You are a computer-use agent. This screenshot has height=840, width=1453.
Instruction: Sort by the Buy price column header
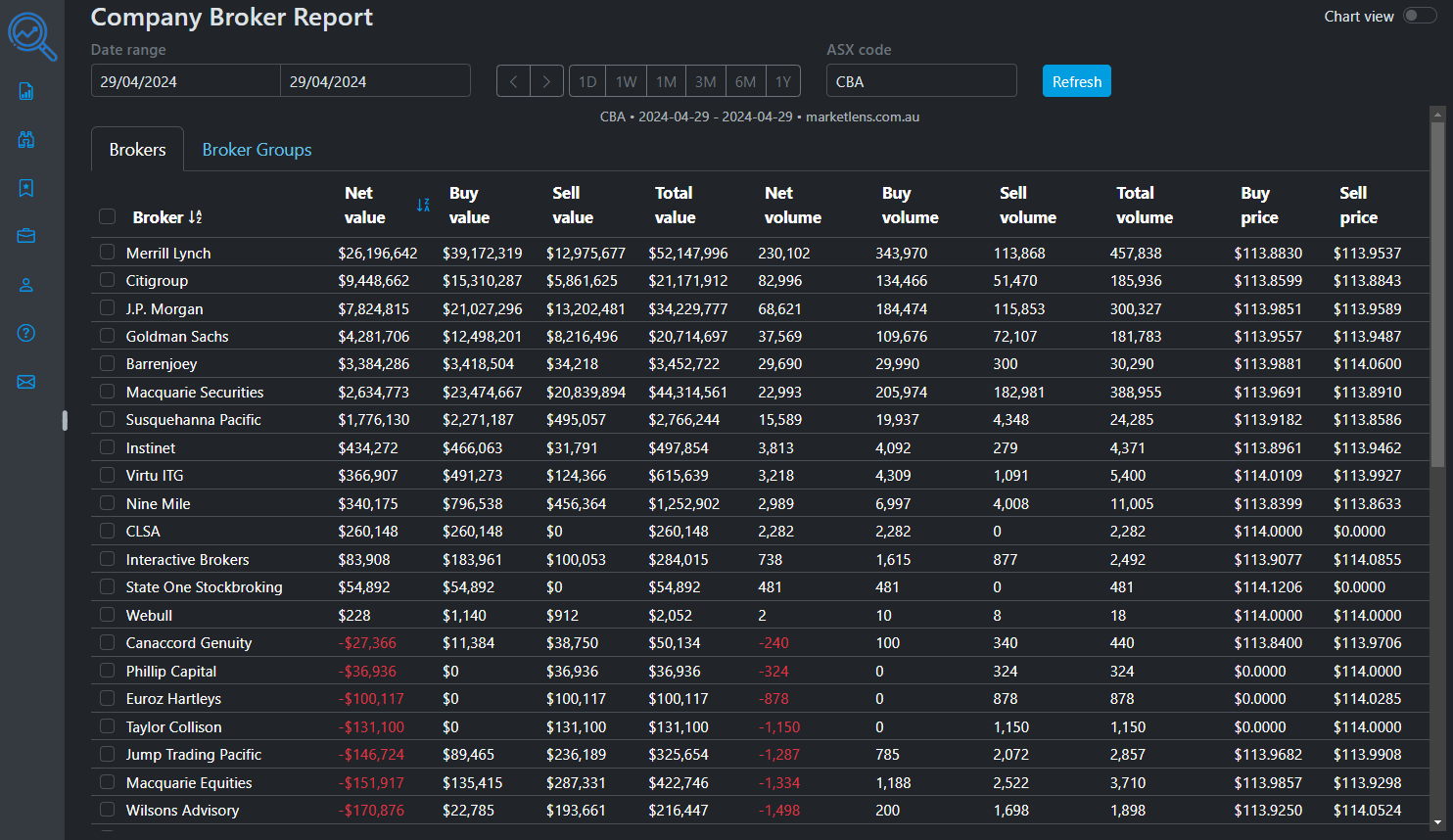click(1259, 205)
